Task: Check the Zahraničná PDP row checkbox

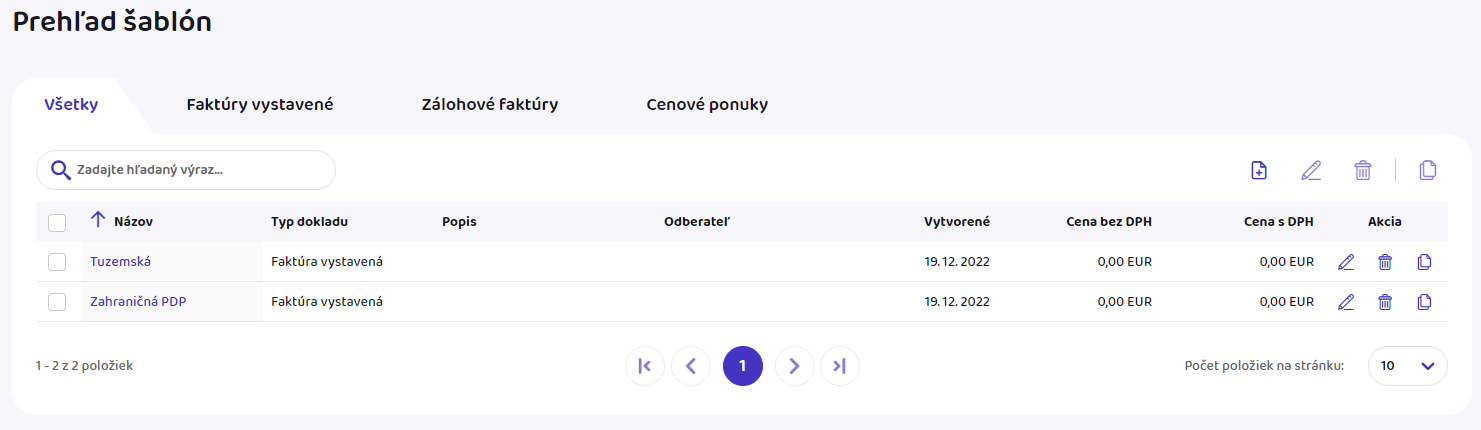Action: click(57, 301)
